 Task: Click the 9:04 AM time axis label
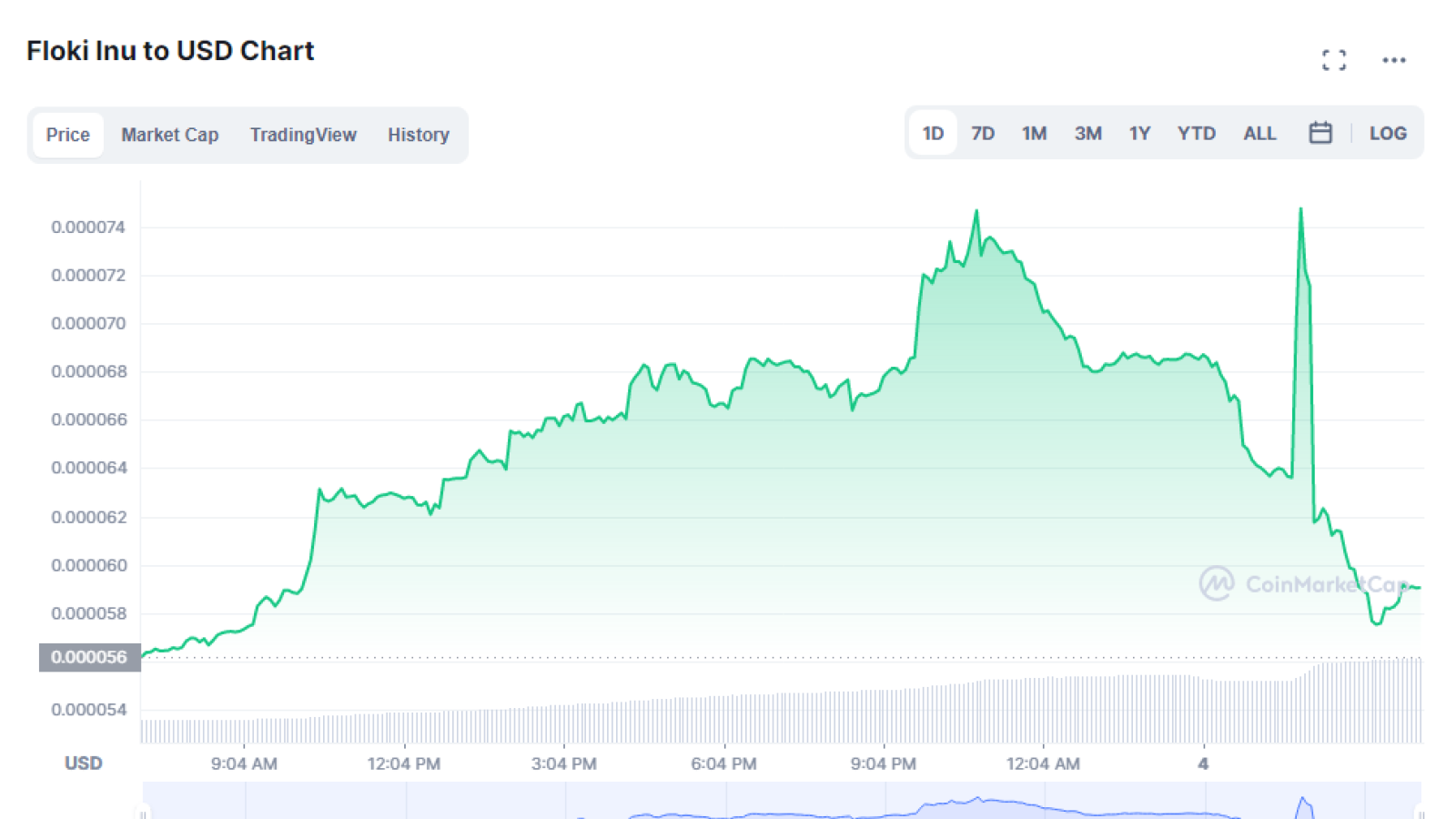(x=244, y=763)
